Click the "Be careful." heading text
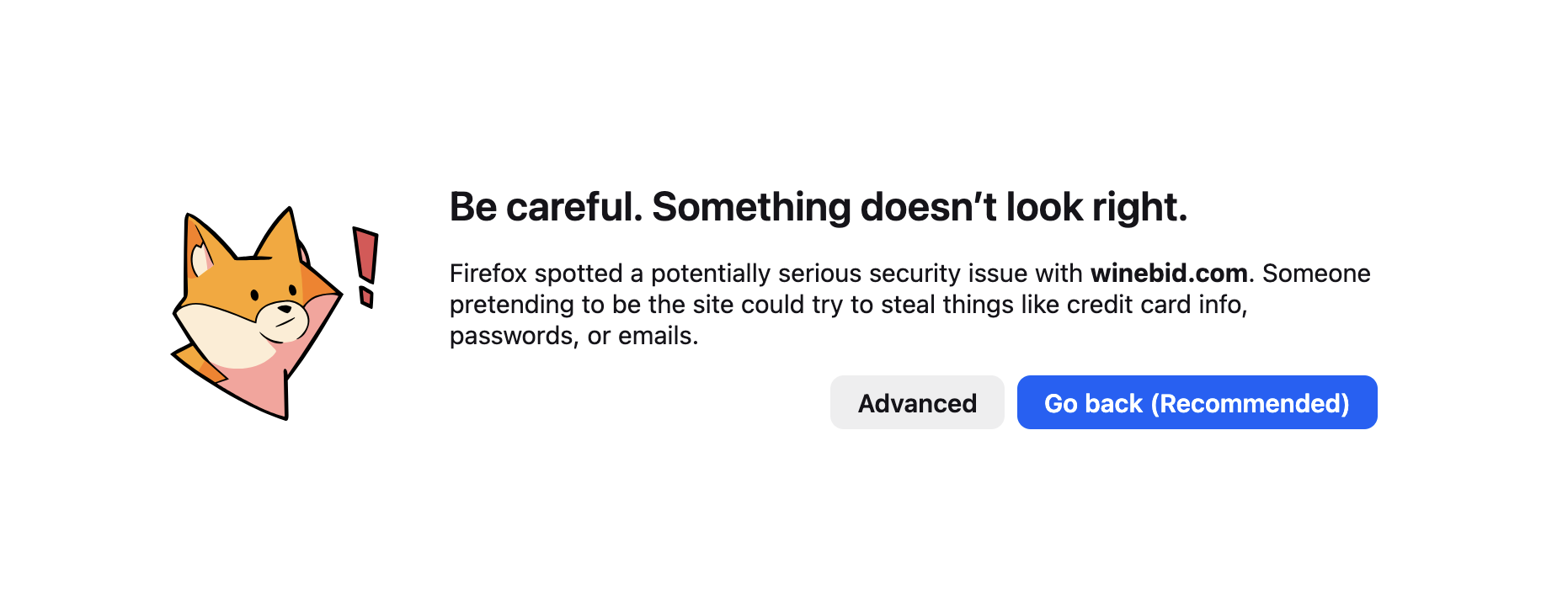Screen dimensions: 1568x611 point(546,207)
